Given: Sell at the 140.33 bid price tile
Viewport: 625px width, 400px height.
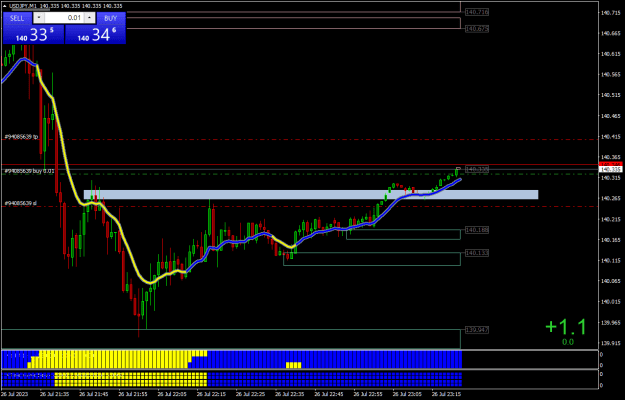Looking at the screenshot, I should [x=33, y=35].
